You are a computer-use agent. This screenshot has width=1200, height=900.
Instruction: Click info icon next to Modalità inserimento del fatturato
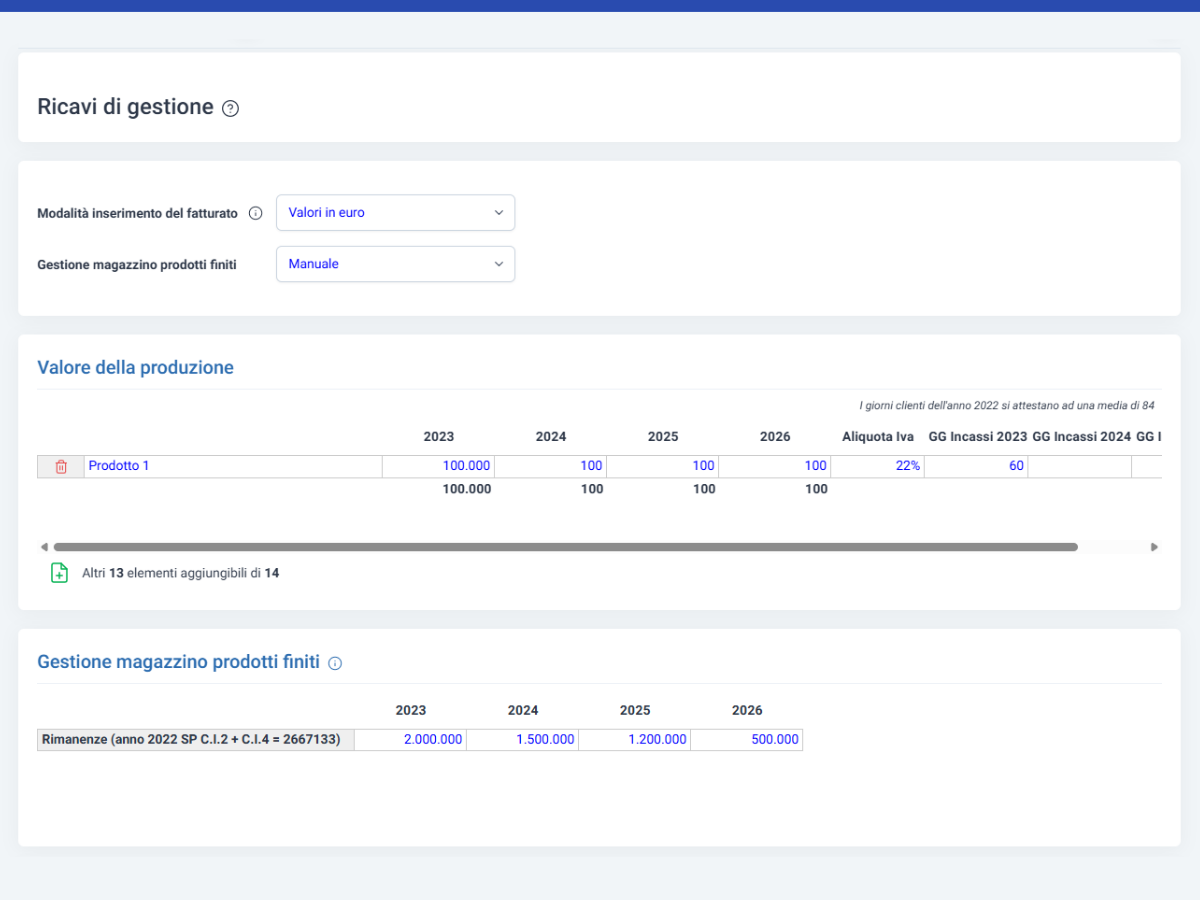point(255,213)
